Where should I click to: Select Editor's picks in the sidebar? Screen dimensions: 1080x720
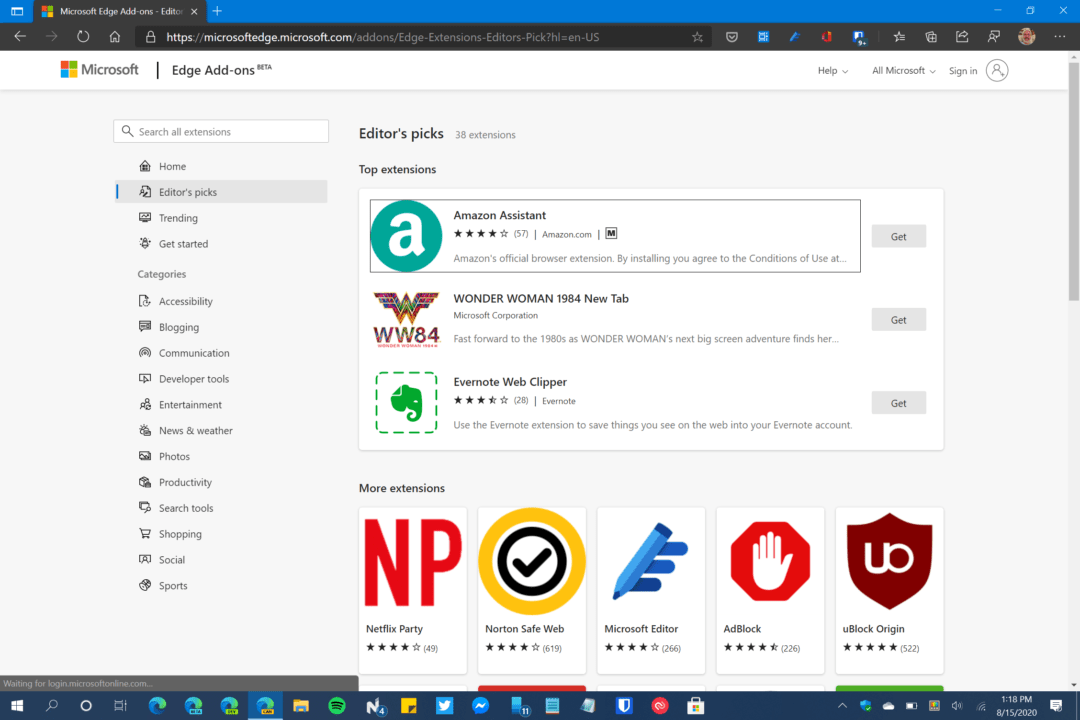click(190, 191)
